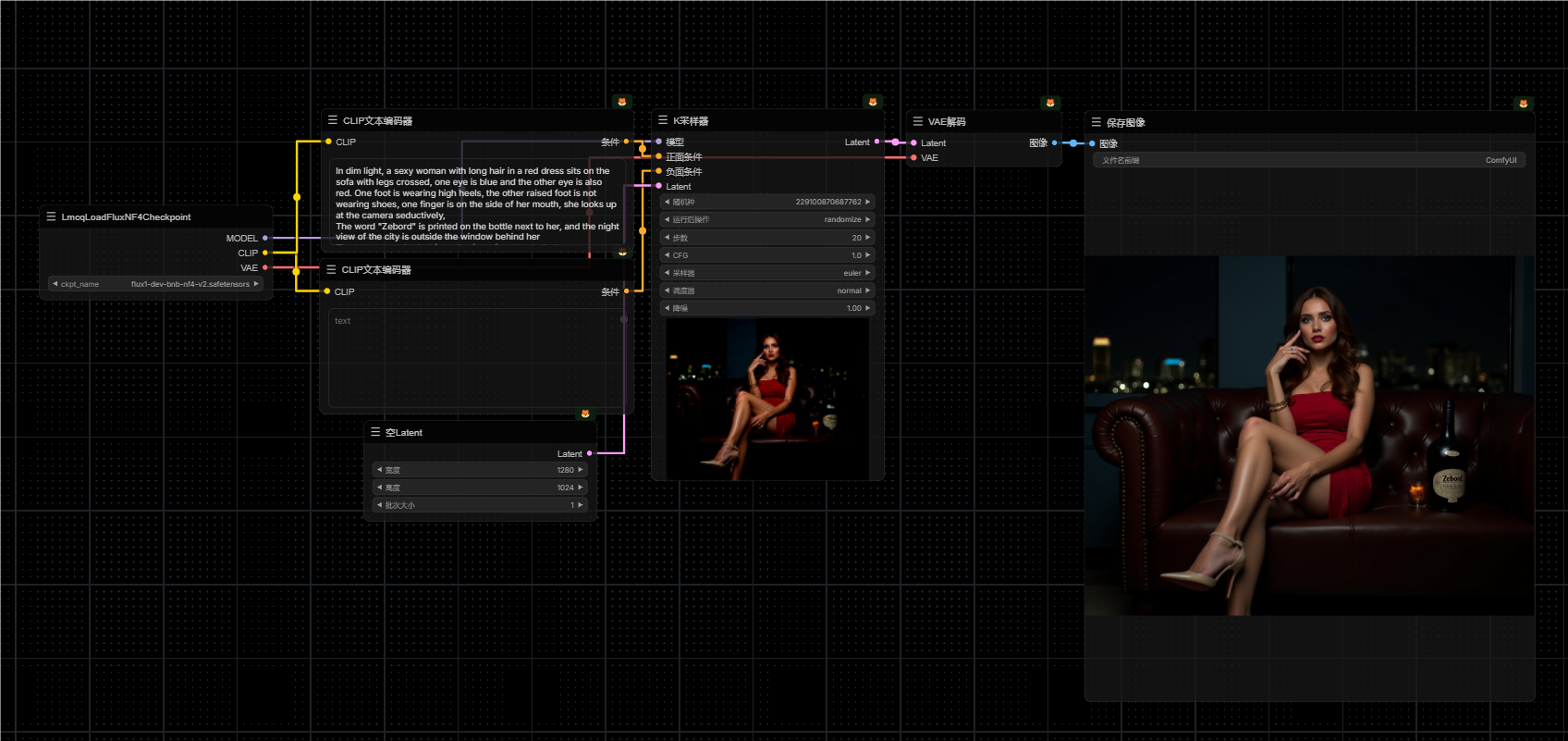This screenshot has width=1568, height=741.
Task: Click 条件 output socket of the empty-text CLIP文本编码器 node
Action: (x=626, y=291)
